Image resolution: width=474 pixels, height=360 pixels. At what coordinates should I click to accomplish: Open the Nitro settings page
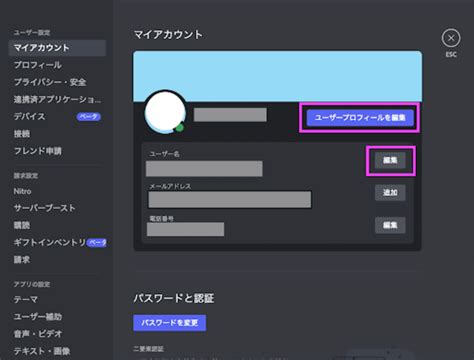[x=57, y=191]
